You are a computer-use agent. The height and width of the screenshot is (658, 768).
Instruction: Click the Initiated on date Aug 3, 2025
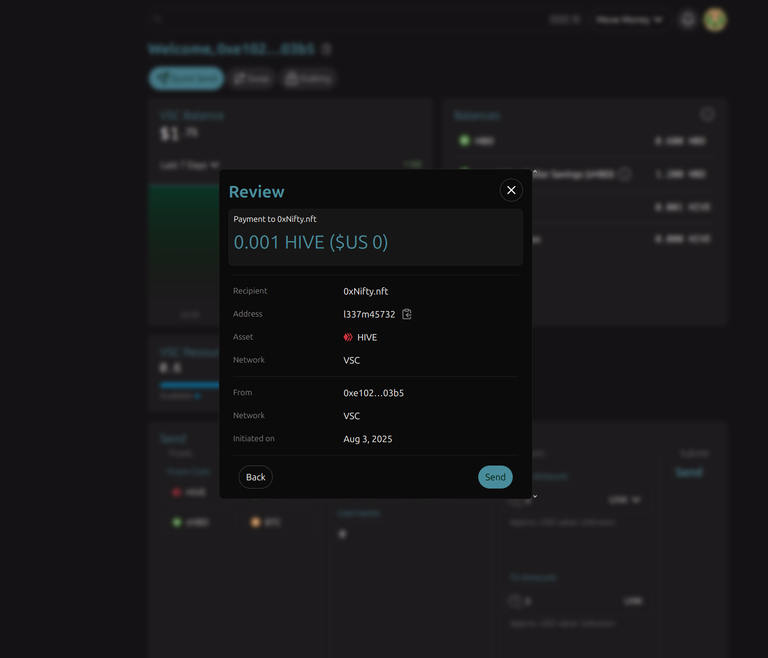coord(367,439)
